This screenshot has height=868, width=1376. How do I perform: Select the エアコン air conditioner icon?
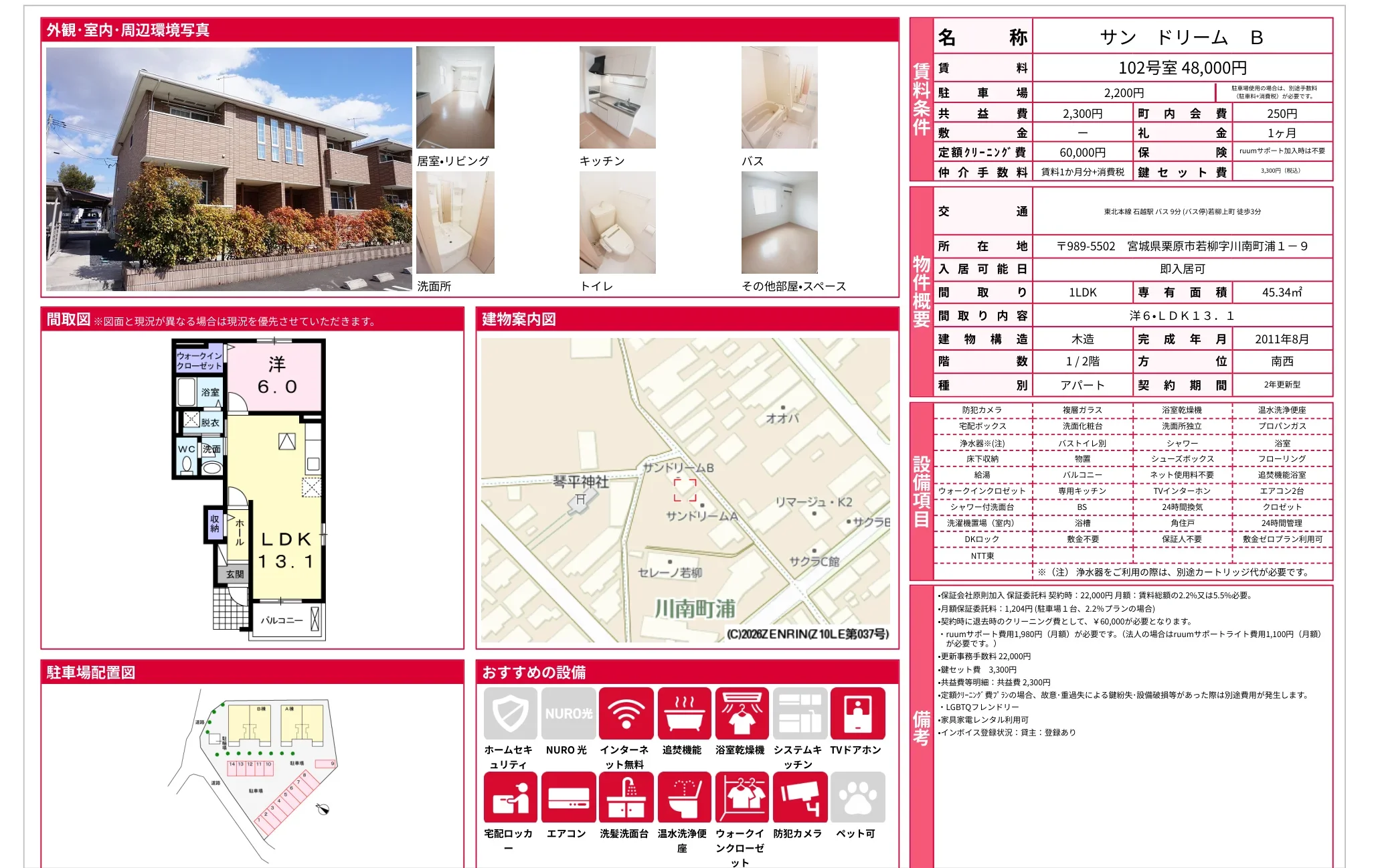point(569,797)
